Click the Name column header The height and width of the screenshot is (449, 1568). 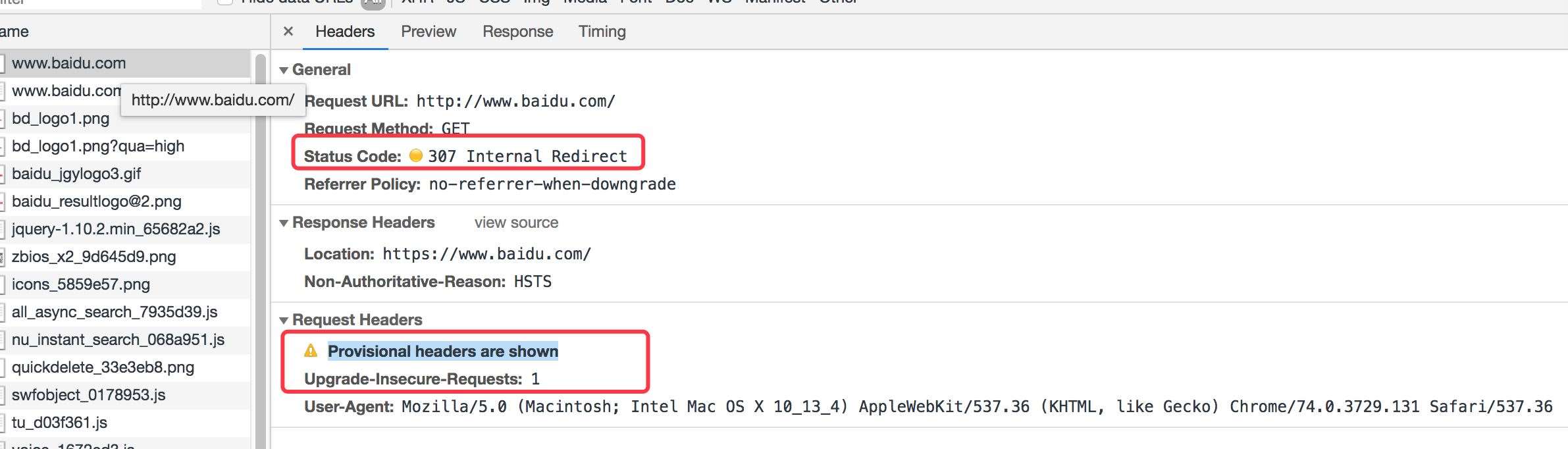pos(14,32)
